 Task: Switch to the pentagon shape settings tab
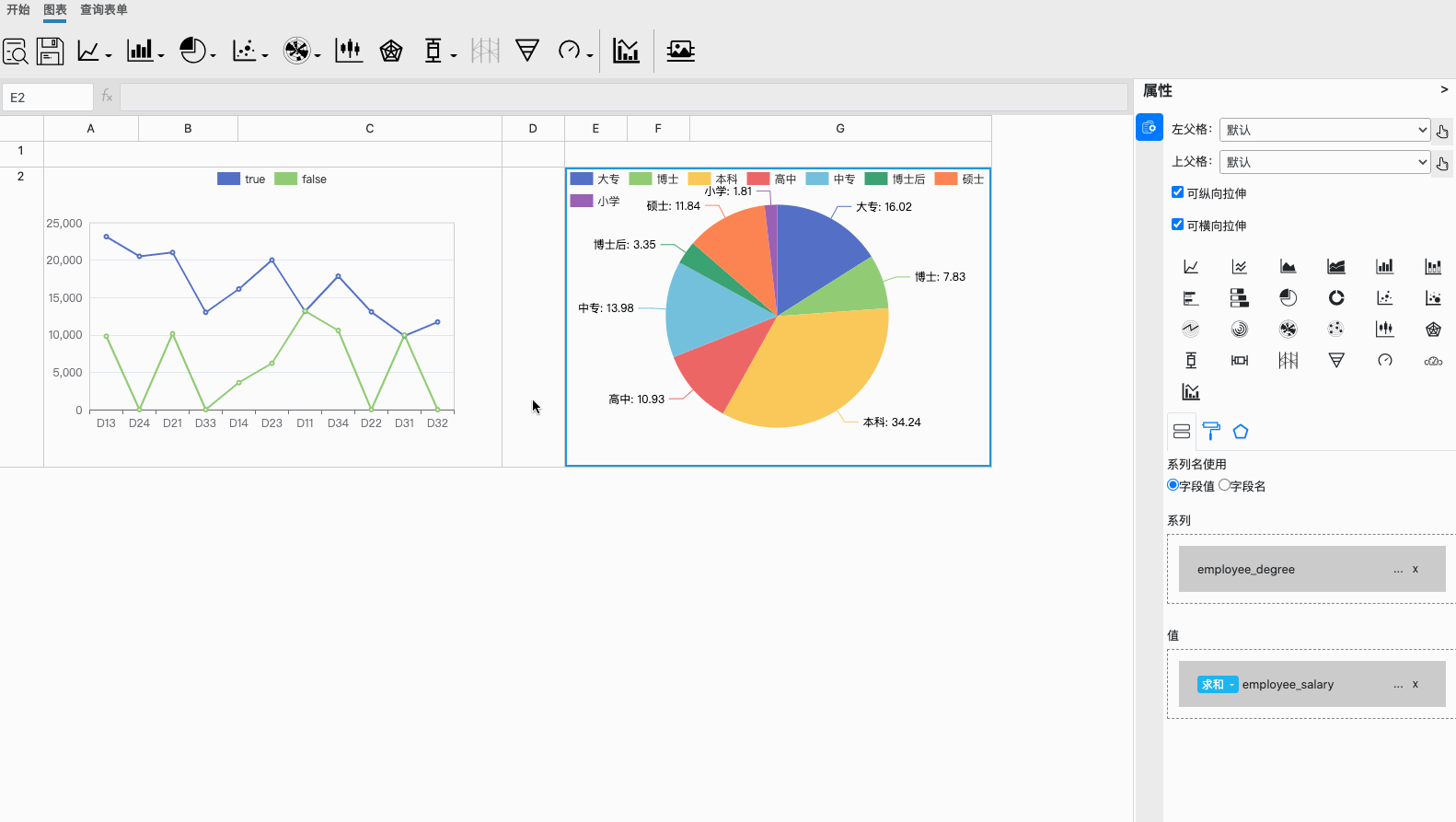pyautogui.click(x=1241, y=432)
